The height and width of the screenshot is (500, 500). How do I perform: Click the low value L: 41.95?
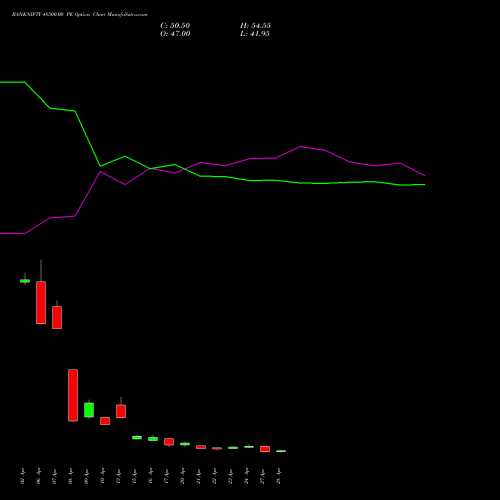(x=255, y=34)
